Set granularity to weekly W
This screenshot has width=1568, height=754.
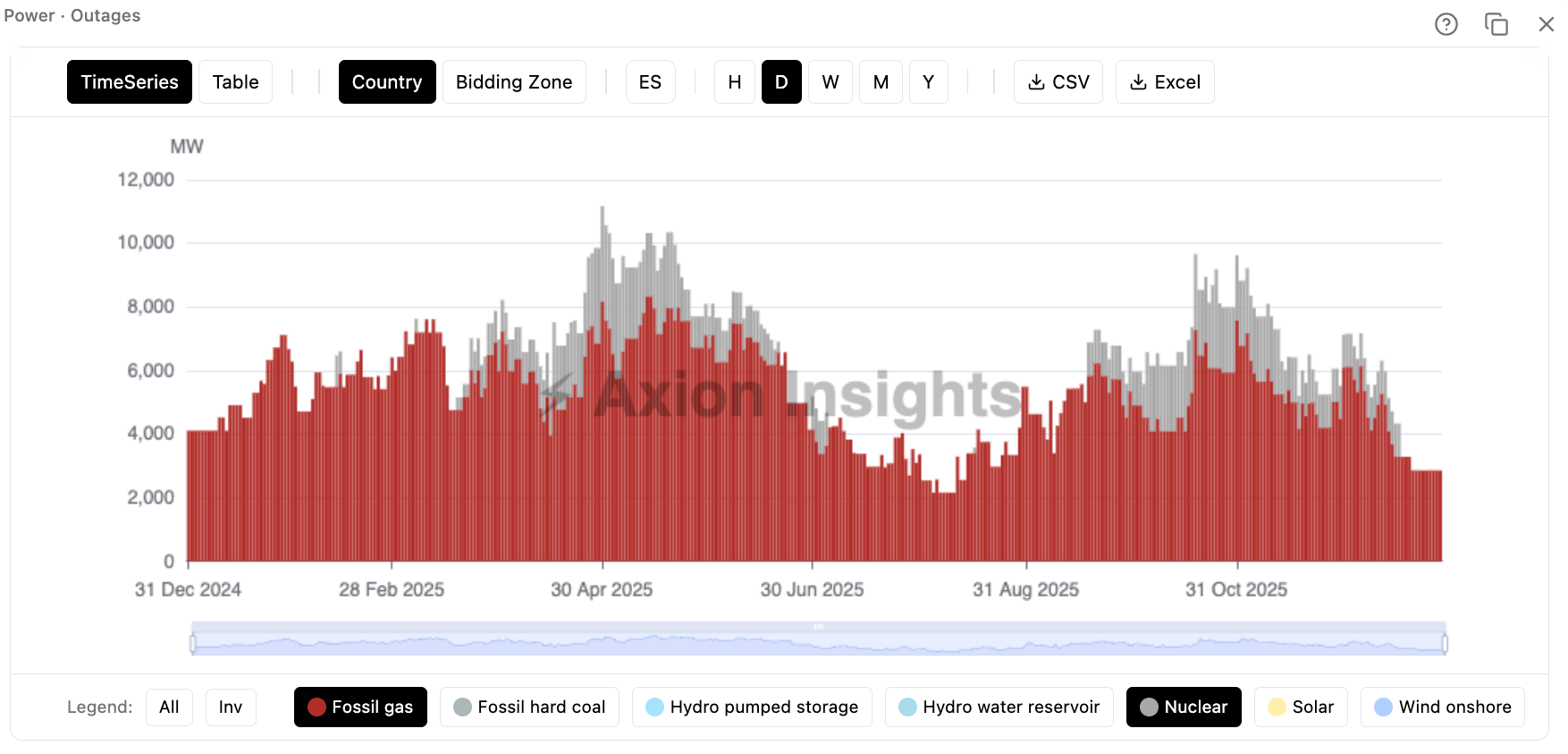click(x=830, y=82)
